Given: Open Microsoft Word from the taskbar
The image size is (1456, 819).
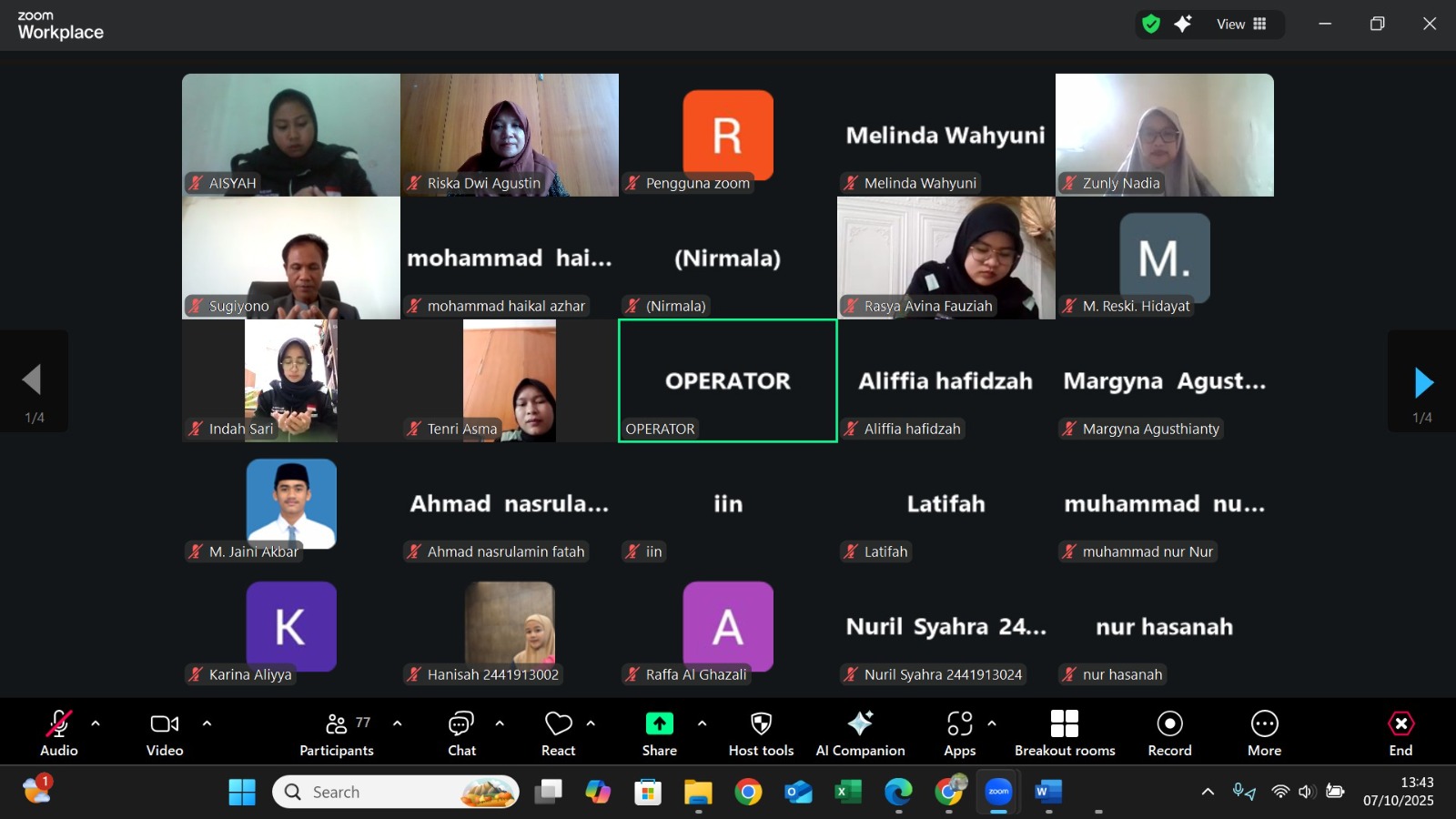Looking at the screenshot, I should (x=1047, y=792).
